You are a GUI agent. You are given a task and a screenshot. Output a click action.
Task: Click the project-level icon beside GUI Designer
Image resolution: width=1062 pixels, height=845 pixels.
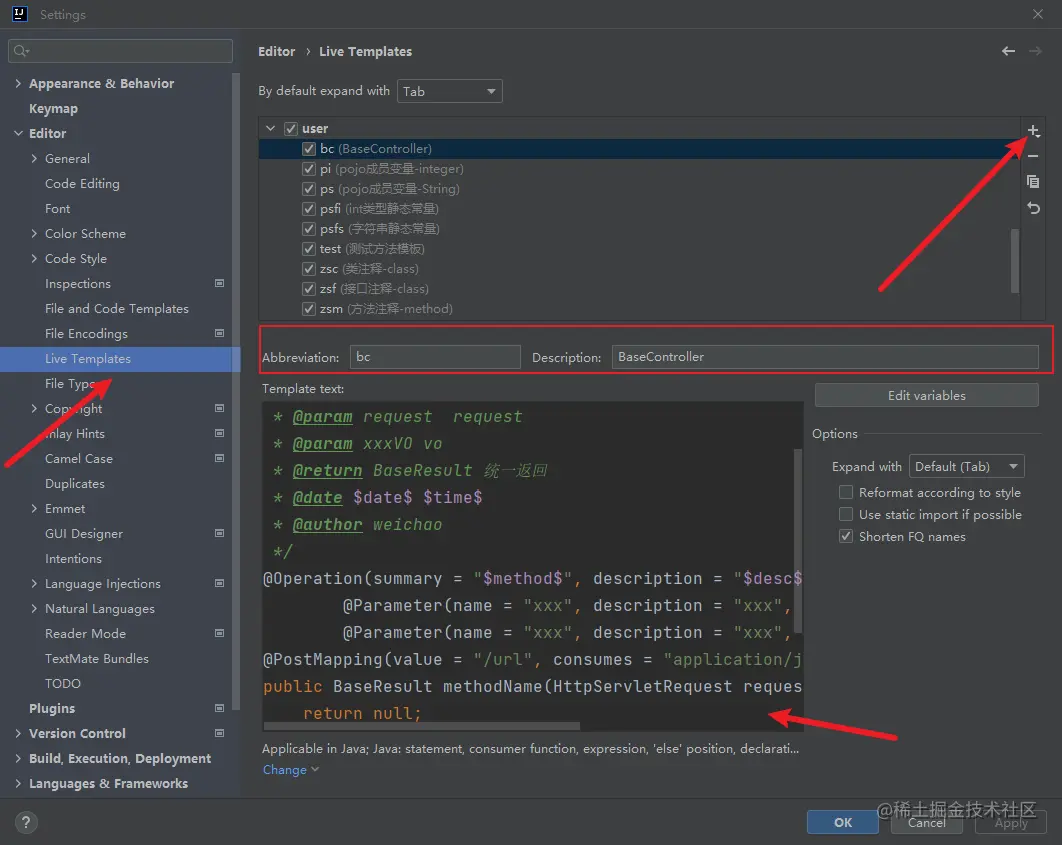219,534
